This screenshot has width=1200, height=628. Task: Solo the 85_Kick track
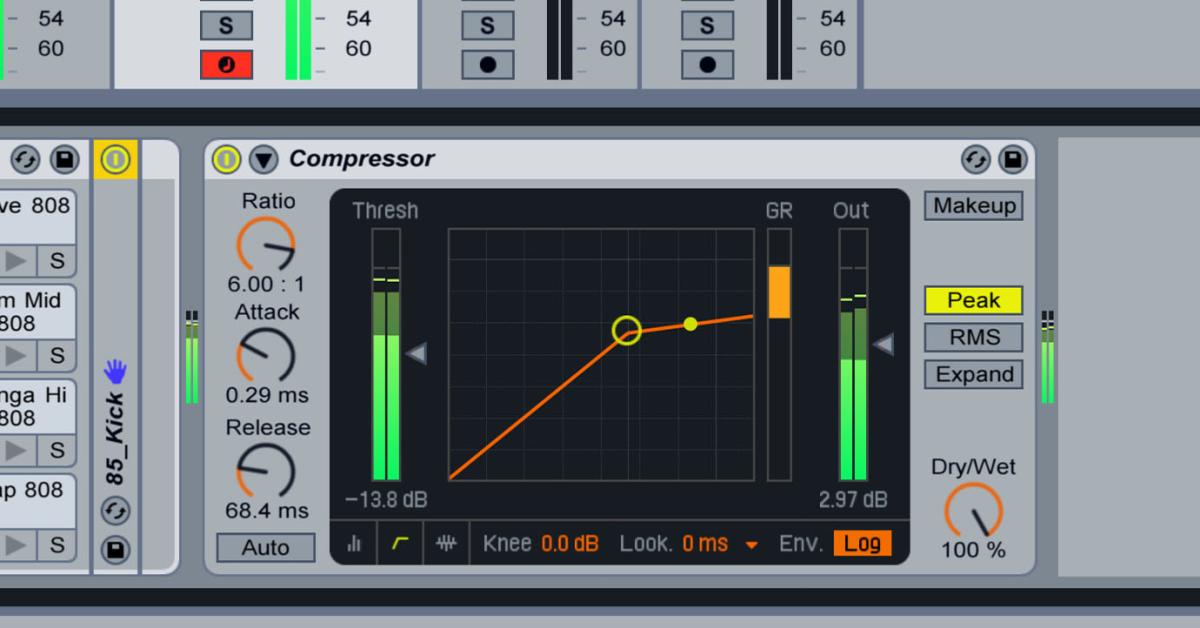pyautogui.click(x=226, y=25)
